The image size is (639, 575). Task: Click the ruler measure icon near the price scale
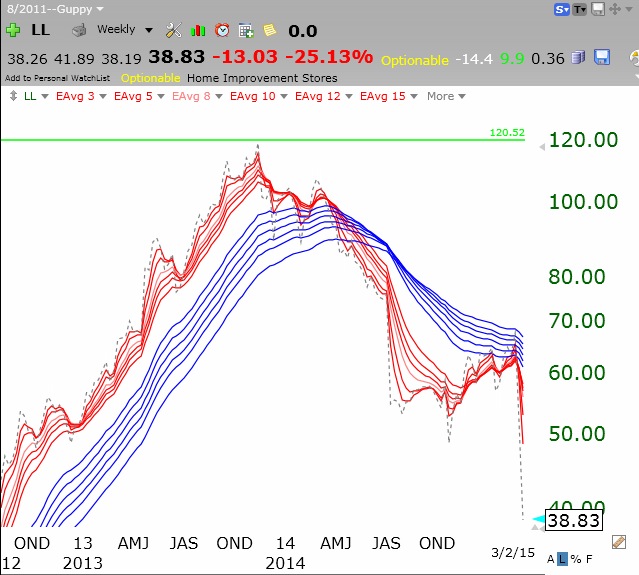tap(619, 542)
